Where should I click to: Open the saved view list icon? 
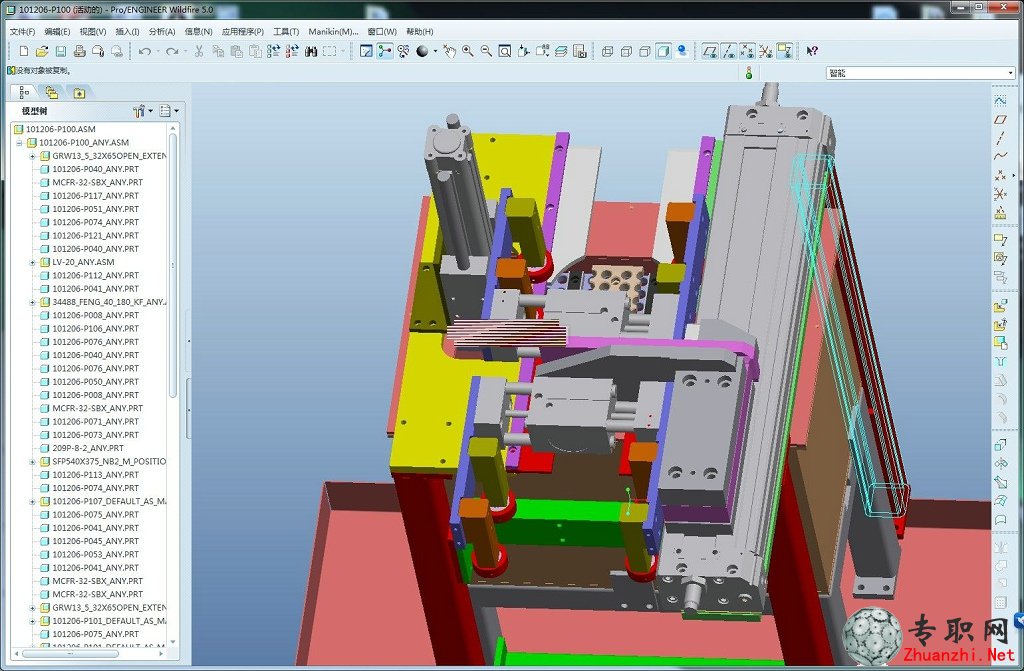542,51
